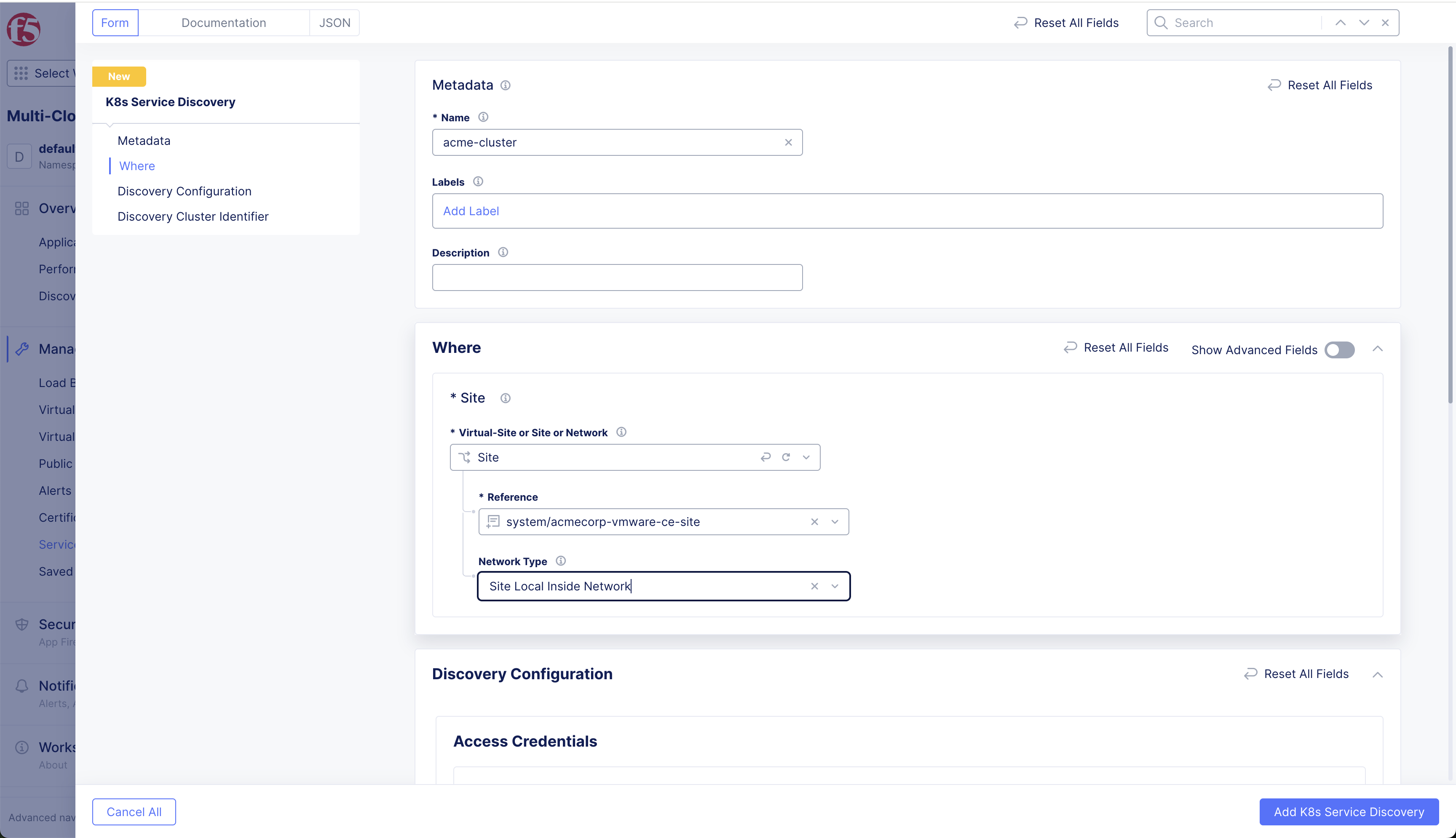
Task: Click the Network Type info icon
Action: [x=560, y=560]
